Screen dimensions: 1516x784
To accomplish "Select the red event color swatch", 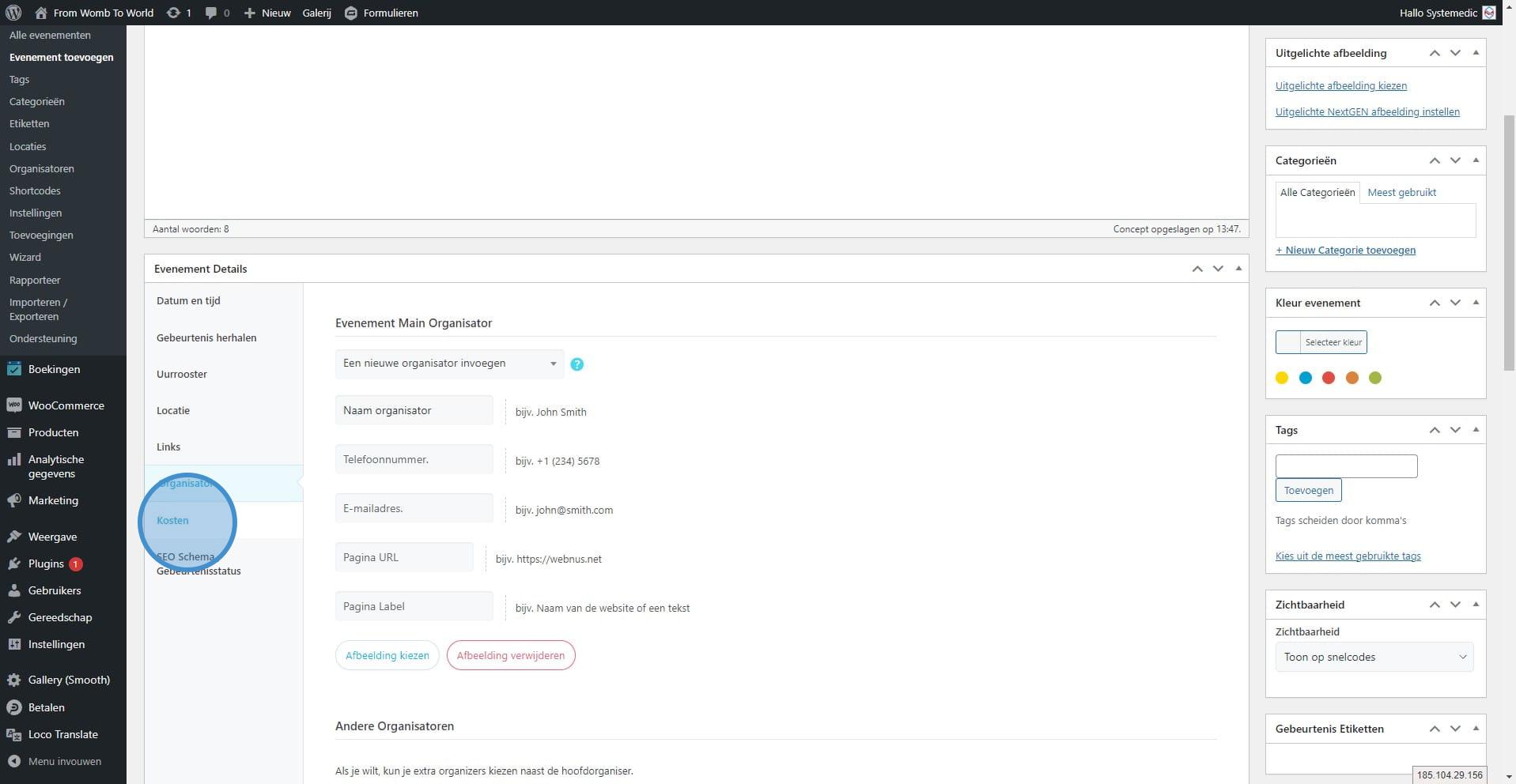I will [1329, 378].
